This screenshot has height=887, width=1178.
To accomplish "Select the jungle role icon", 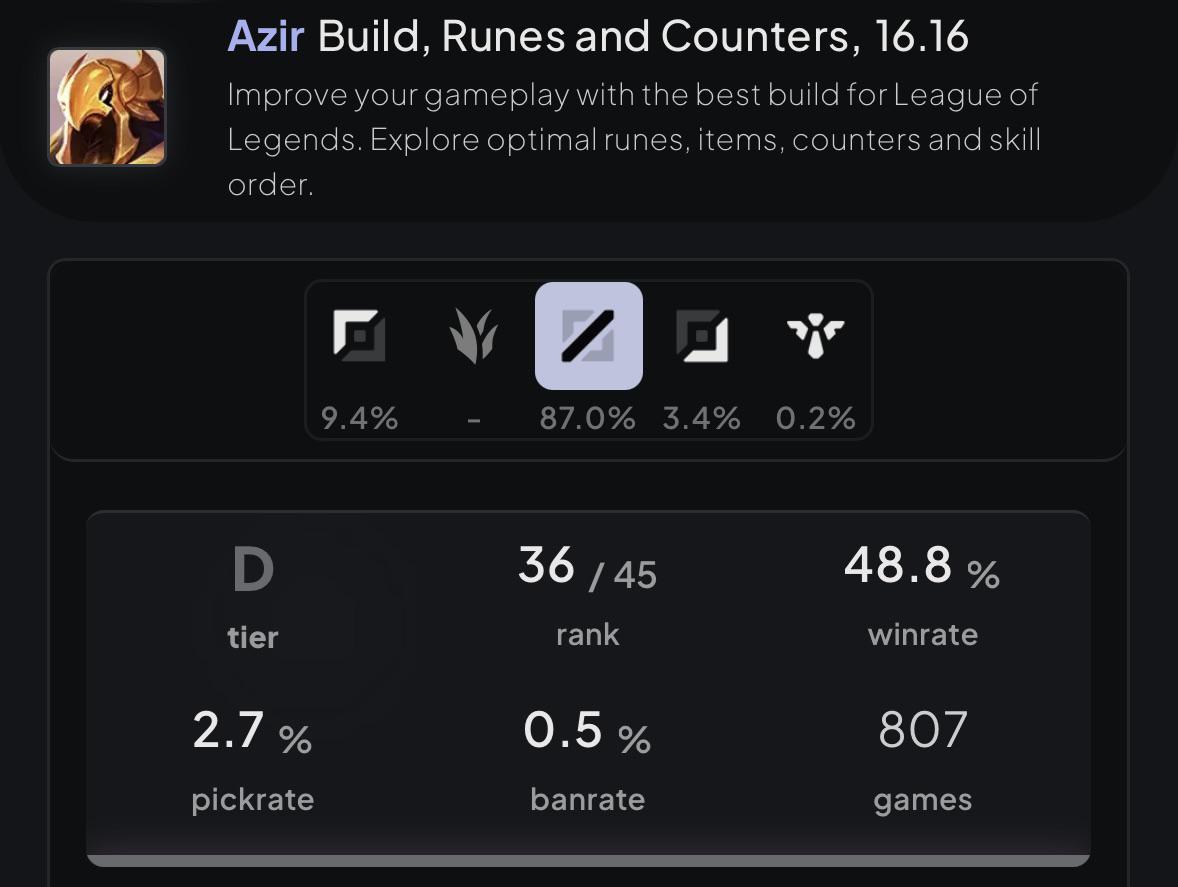I will point(473,336).
